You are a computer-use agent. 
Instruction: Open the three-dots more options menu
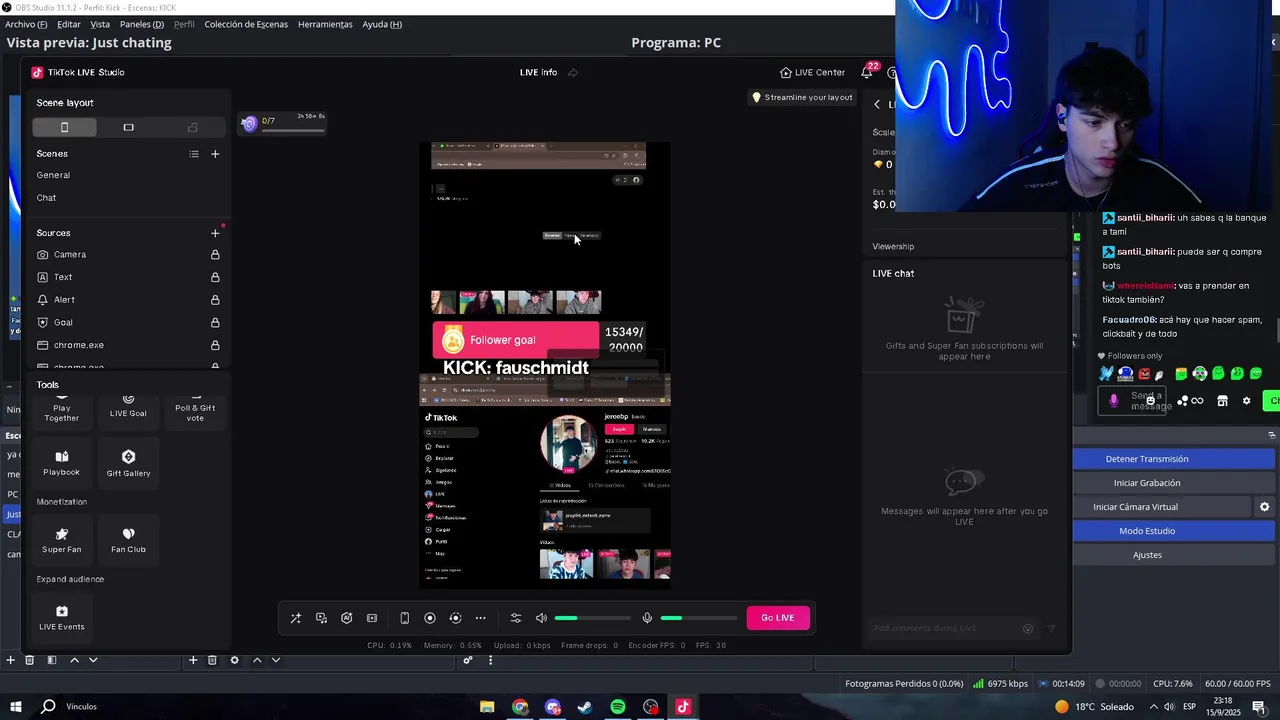pos(480,618)
